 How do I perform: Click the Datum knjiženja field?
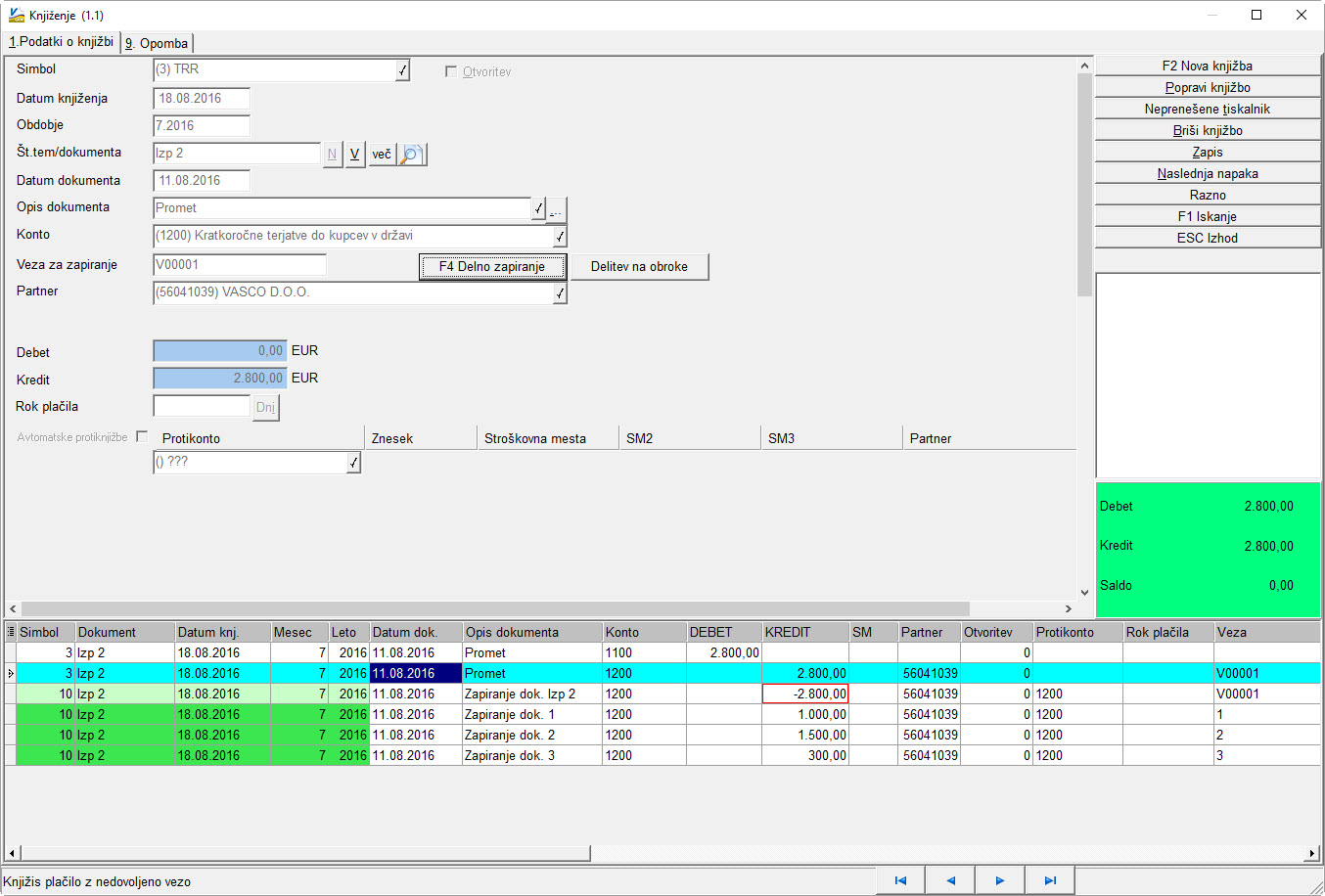click(202, 99)
